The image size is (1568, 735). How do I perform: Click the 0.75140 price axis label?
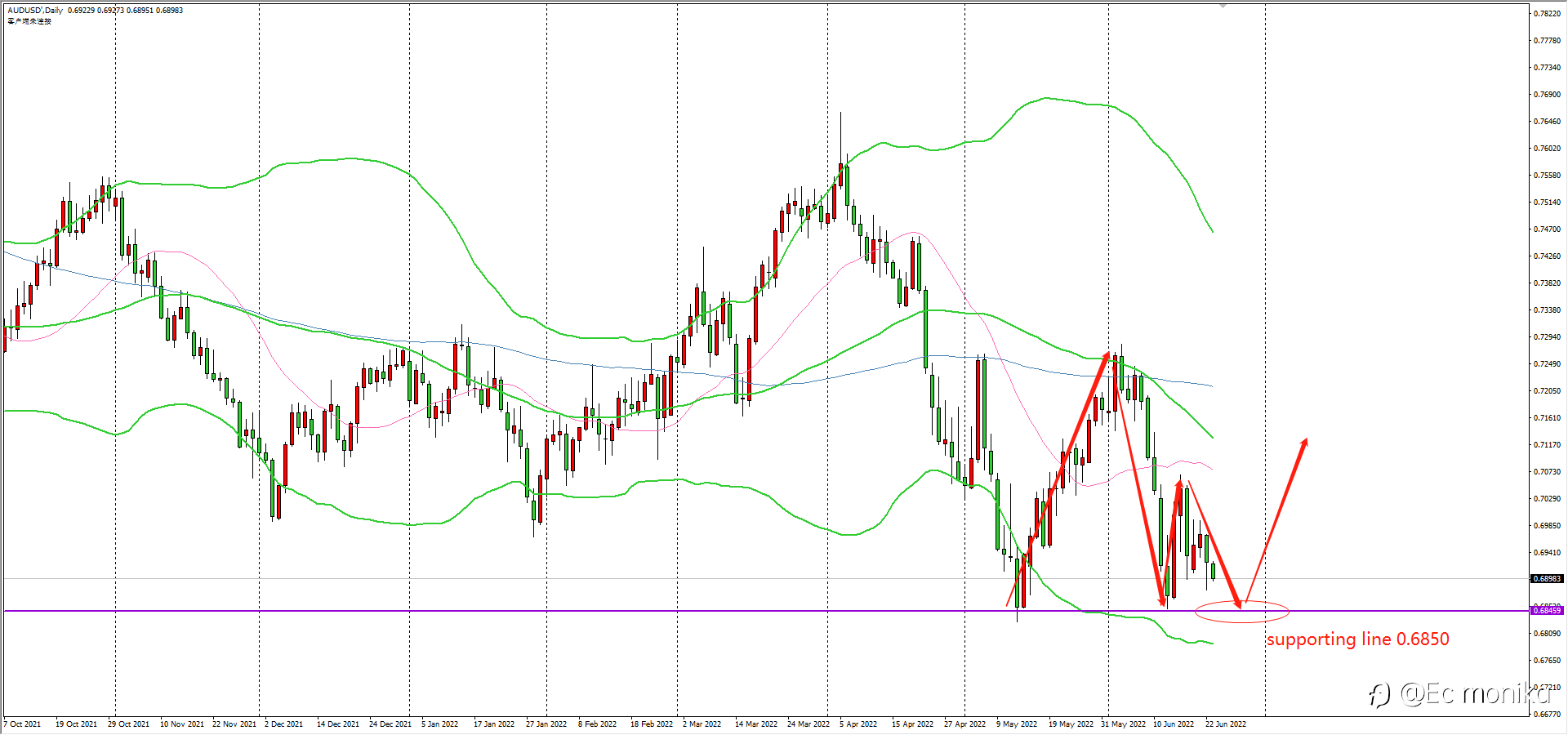pos(1547,203)
